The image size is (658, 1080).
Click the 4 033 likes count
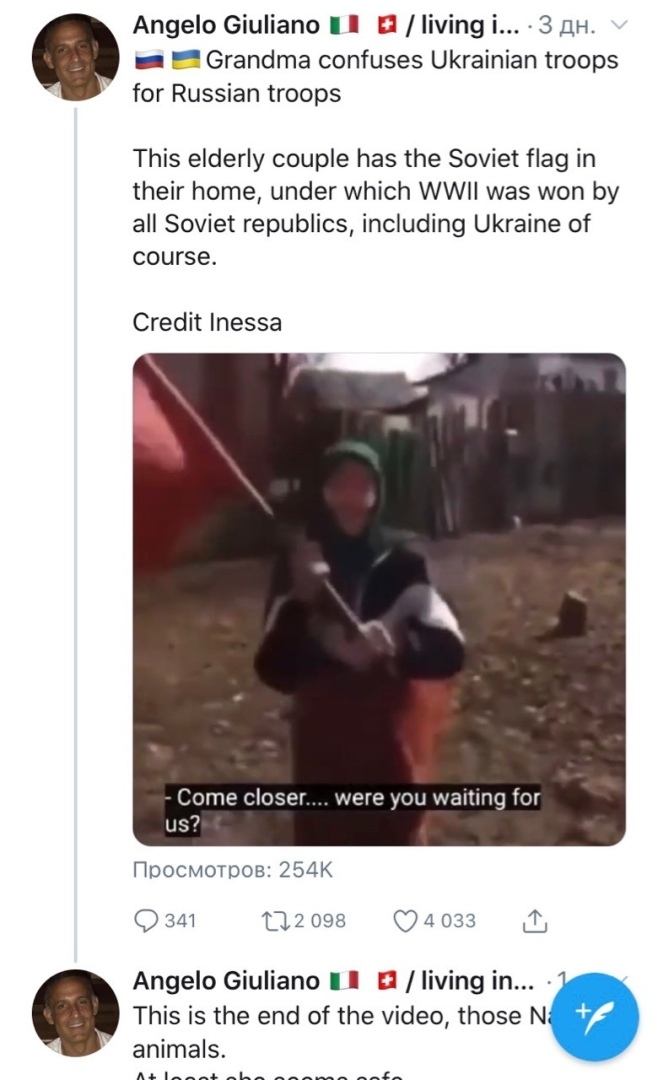click(449, 920)
